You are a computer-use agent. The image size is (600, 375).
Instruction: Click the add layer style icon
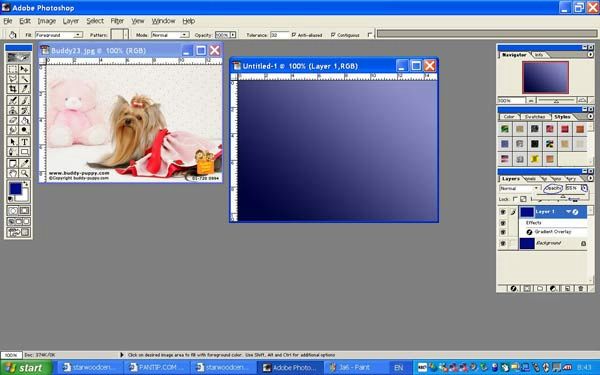click(514, 289)
